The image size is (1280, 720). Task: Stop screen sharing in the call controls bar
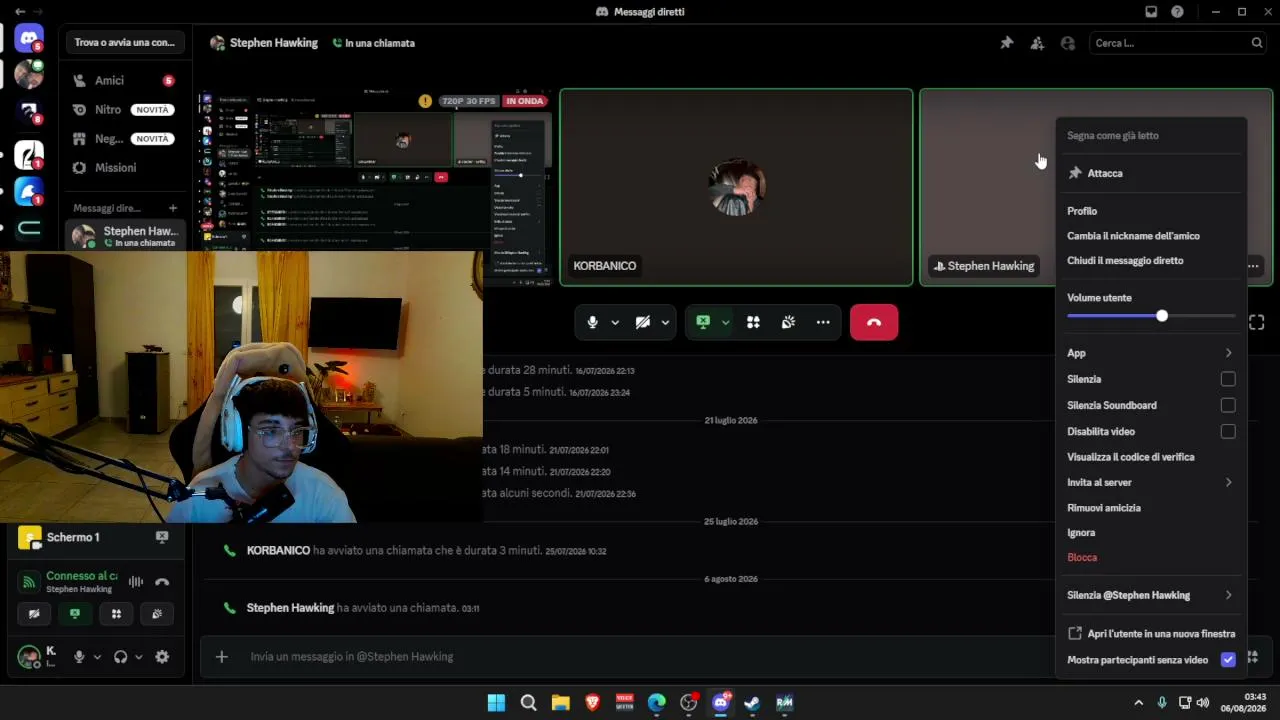pyautogui.click(x=703, y=322)
